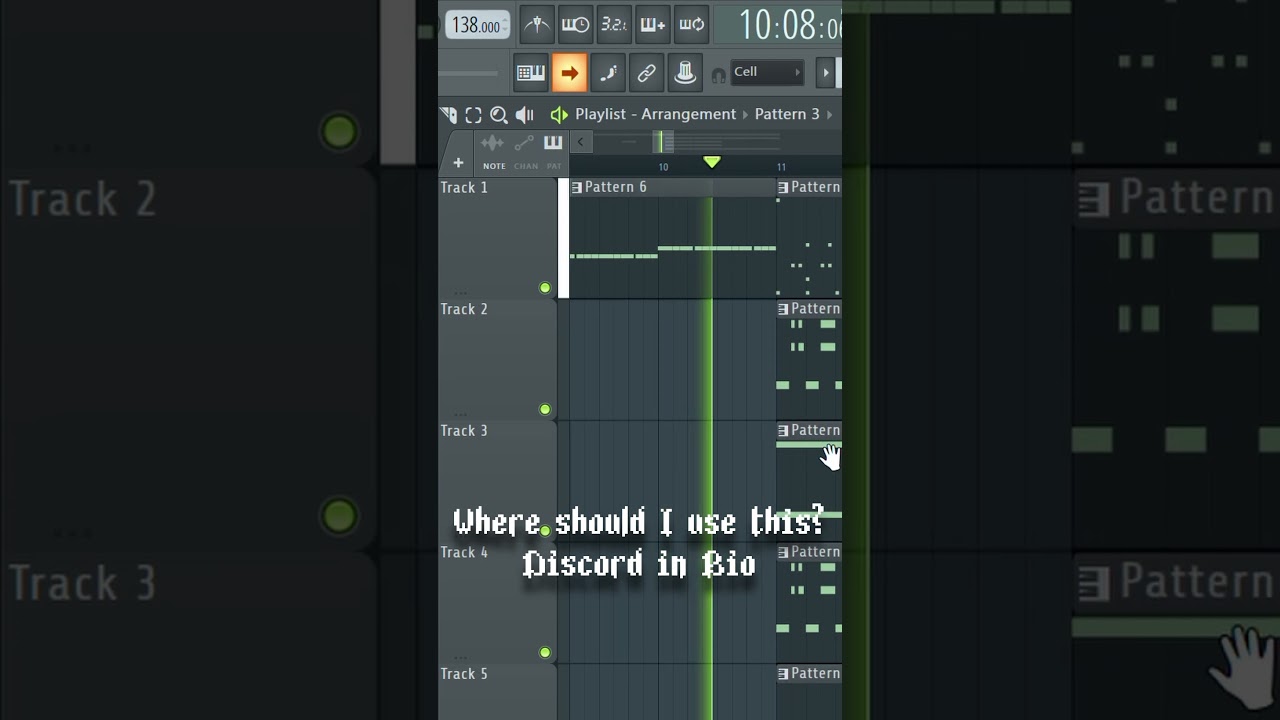
Task: Open clip menu icon of Track 1 bar-11 pattern
Action: (x=783, y=187)
